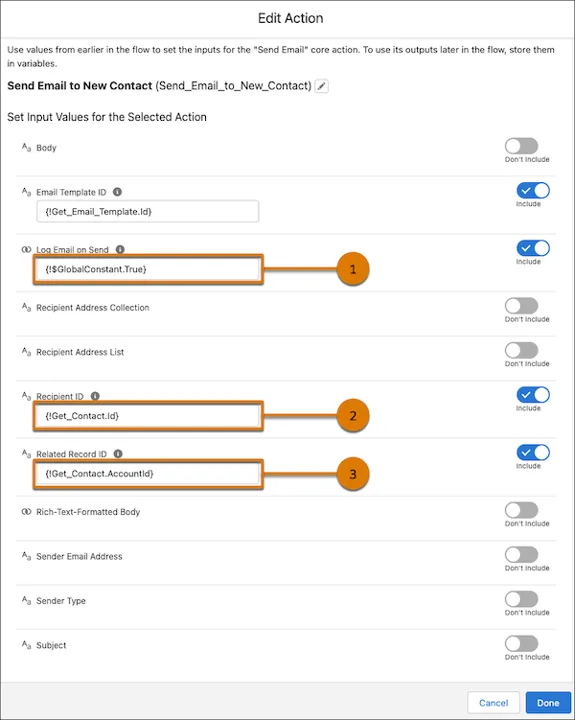
Task: Disable the Log Email on Send toggle
Action: click(x=533, y=248)
